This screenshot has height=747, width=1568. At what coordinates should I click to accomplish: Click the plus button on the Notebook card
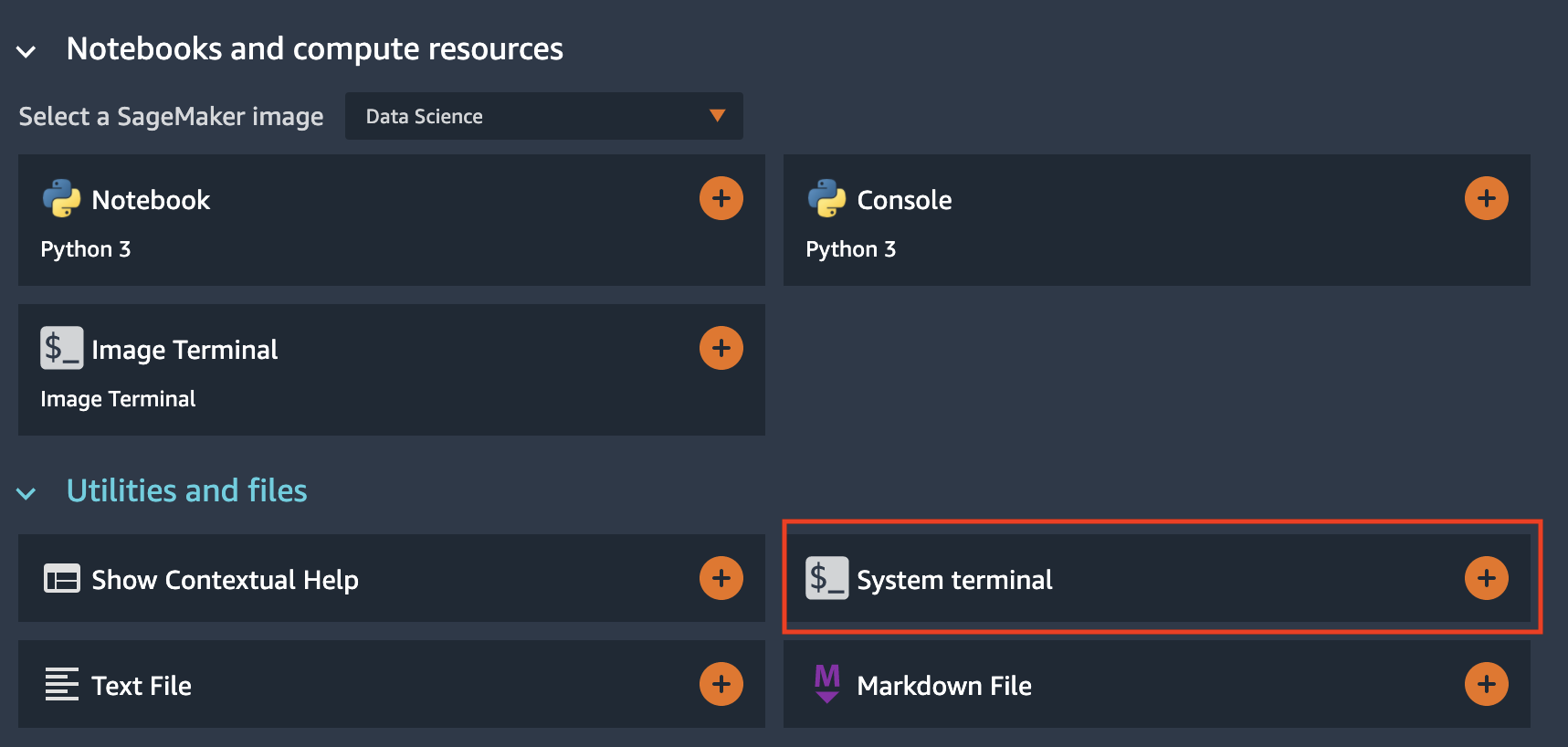coord(721,198)
